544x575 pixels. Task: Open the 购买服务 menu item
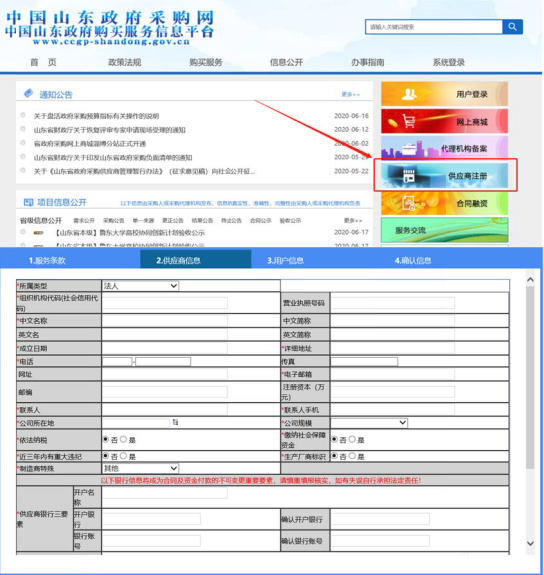pyautogui.click(x=206, y=62)
